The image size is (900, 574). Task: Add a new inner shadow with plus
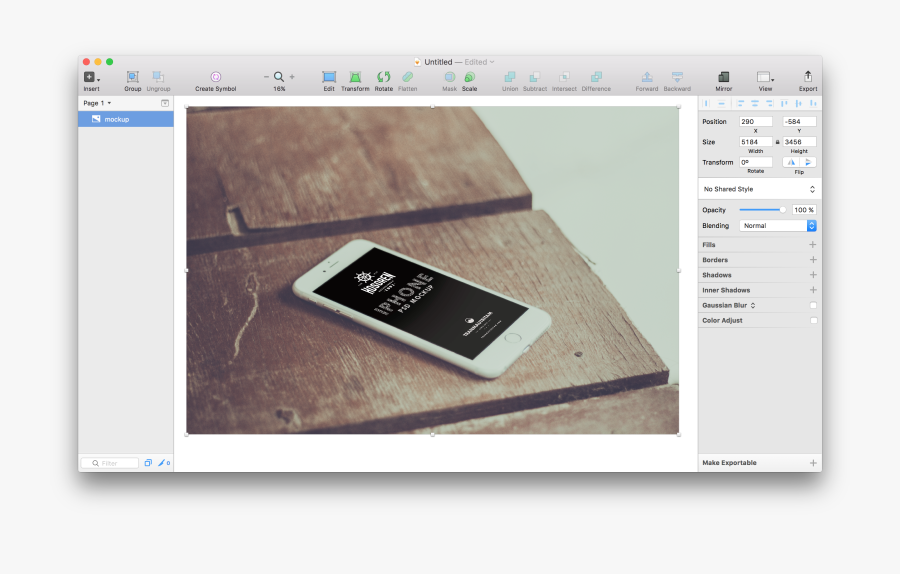coord(813,290)
